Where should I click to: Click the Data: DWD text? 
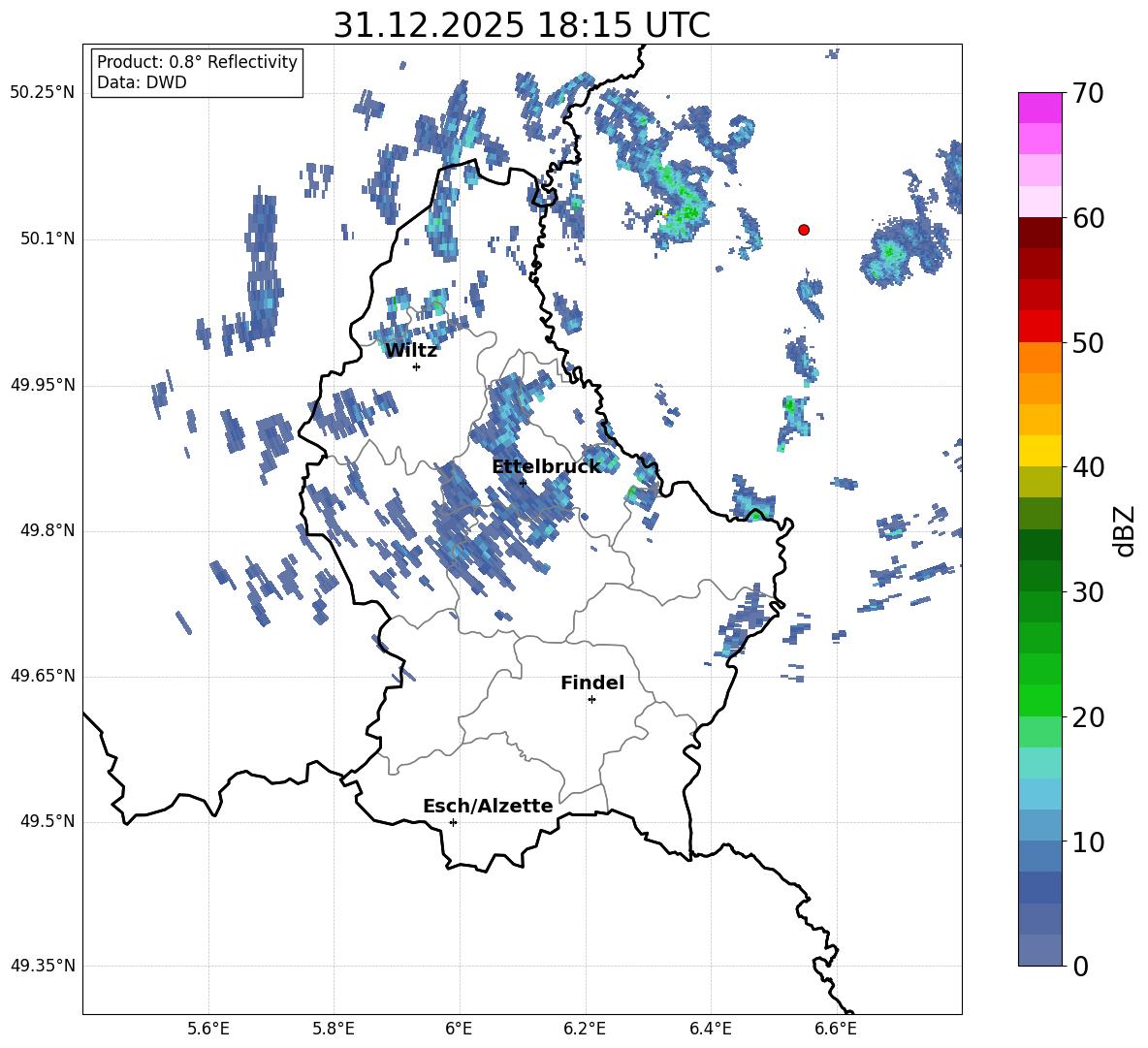tap(142, 82)
